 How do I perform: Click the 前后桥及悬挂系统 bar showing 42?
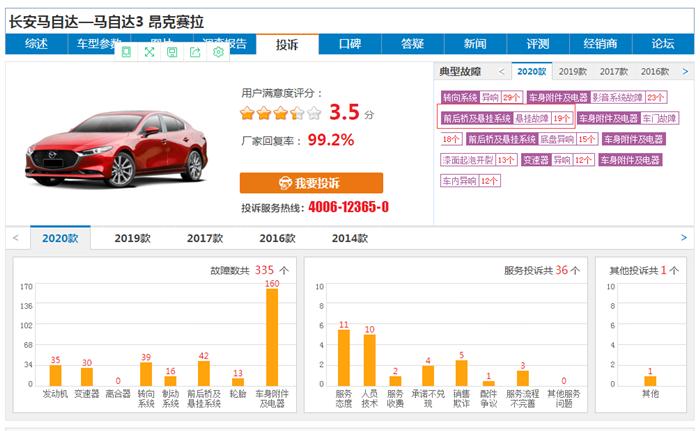tap(204, 373)
